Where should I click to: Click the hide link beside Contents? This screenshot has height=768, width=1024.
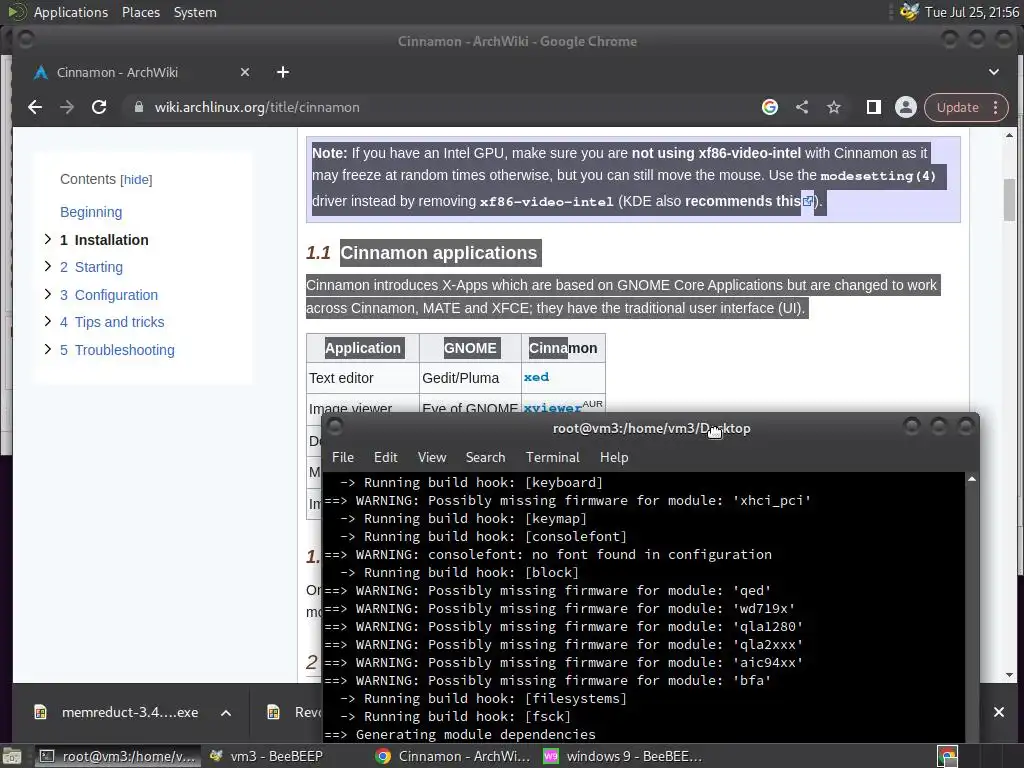(x=136, y=180)
